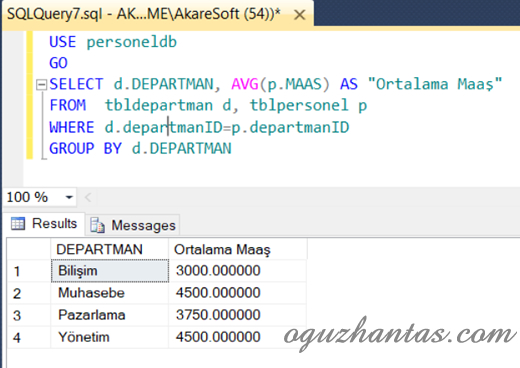Click the top-left select-all grid corner
Viewport: 520px width, 368px height.
29,249
